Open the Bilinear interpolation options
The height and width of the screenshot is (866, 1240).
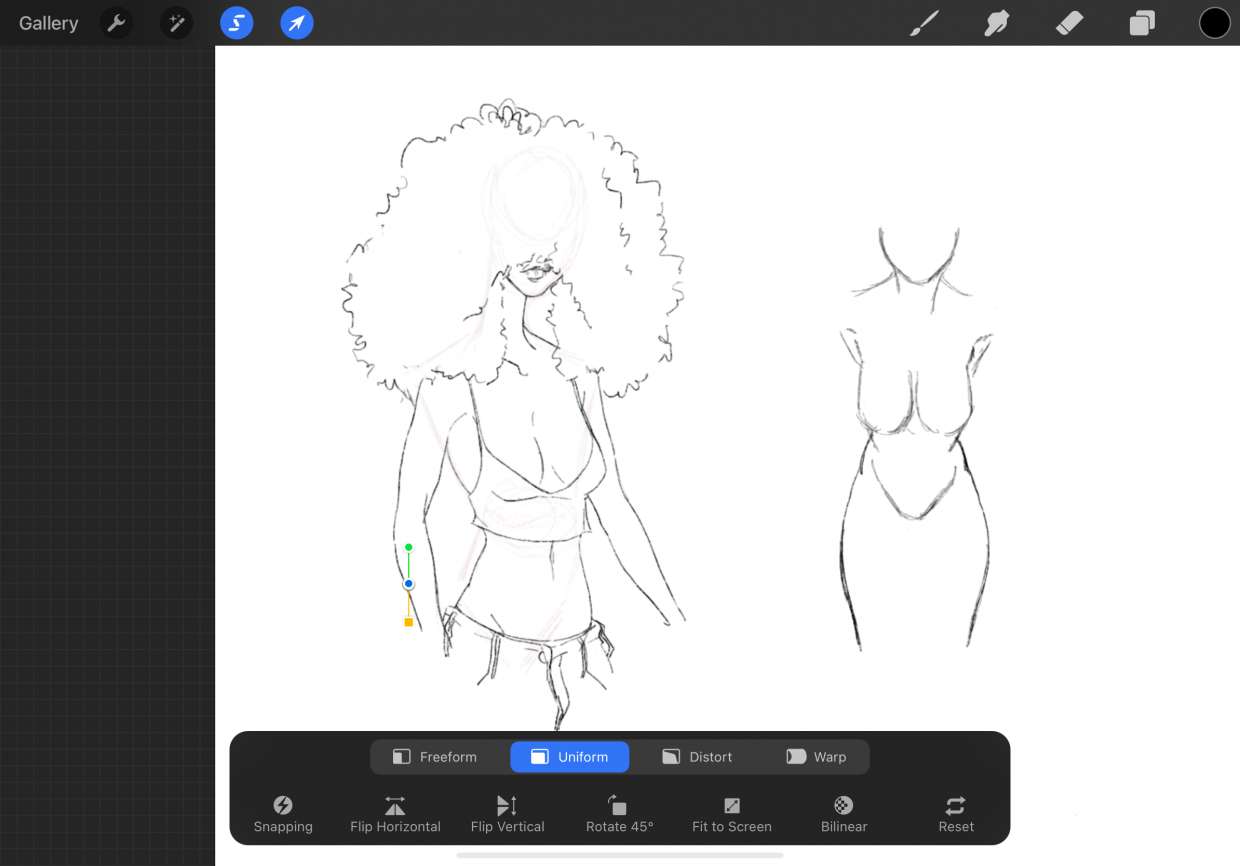(x=844, y=814)
